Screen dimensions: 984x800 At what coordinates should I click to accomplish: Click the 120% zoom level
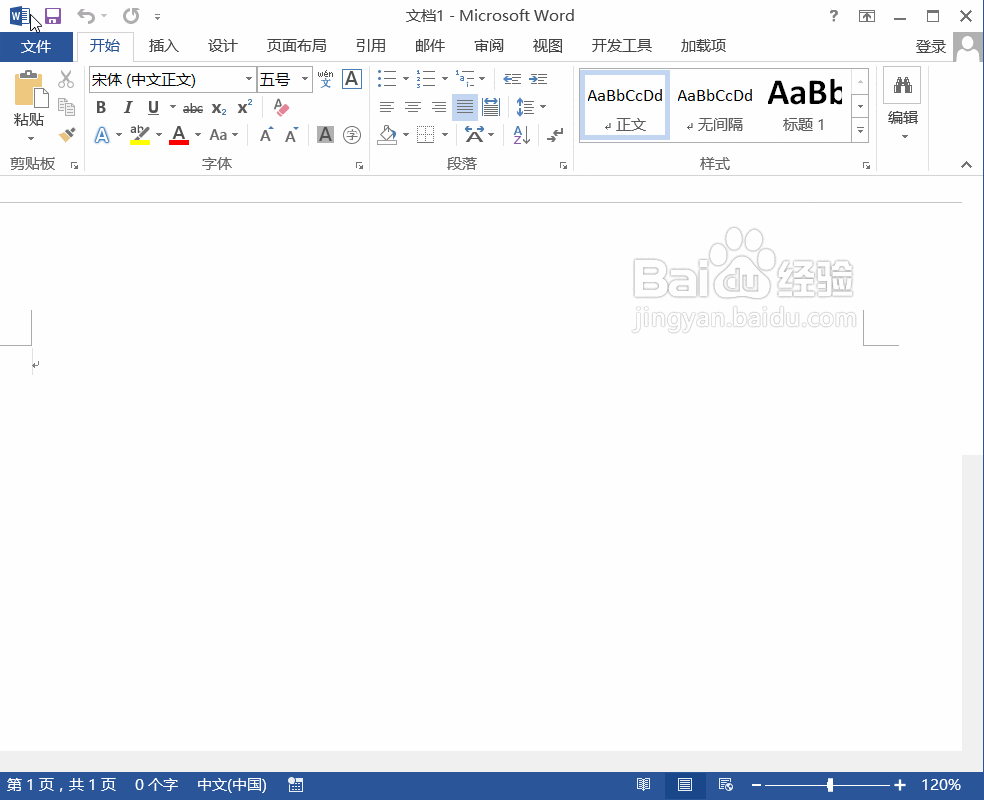pos(941,784)
